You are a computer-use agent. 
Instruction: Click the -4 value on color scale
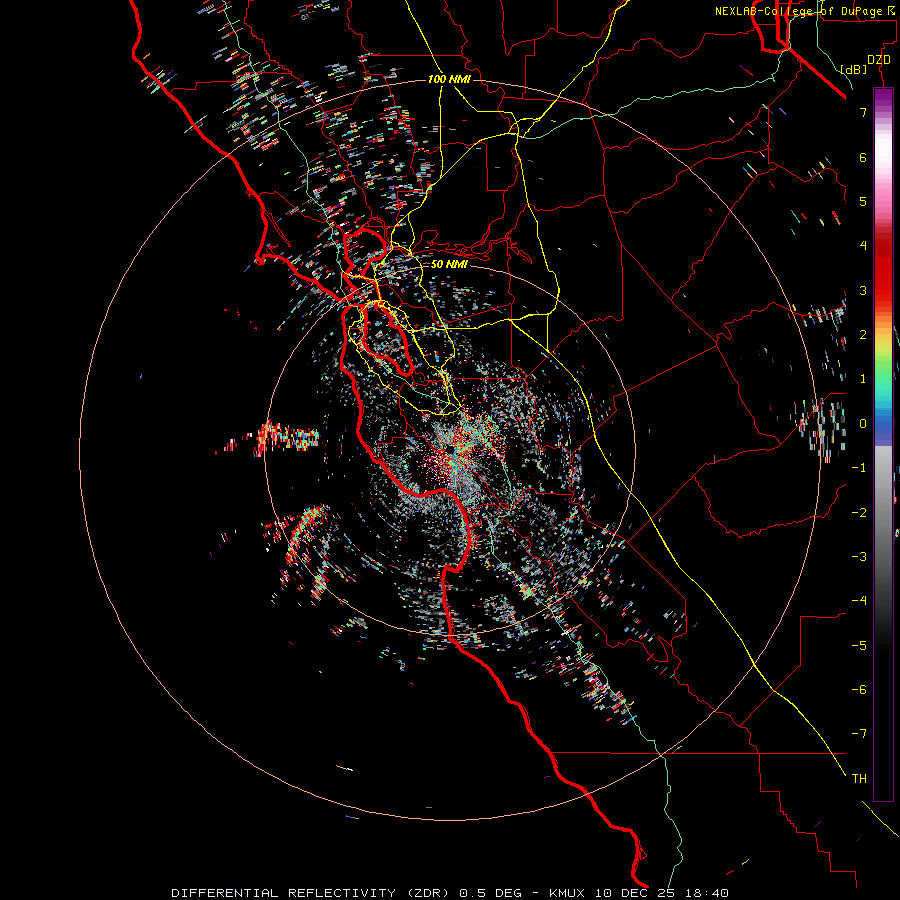[859, 601]
